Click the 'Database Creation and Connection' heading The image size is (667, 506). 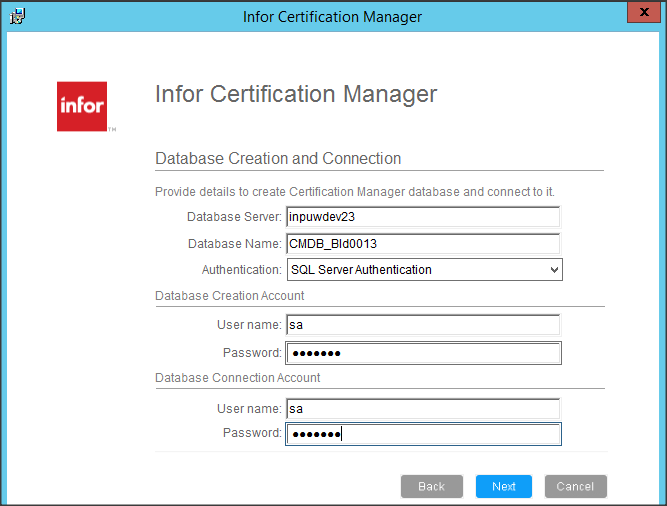278,158
